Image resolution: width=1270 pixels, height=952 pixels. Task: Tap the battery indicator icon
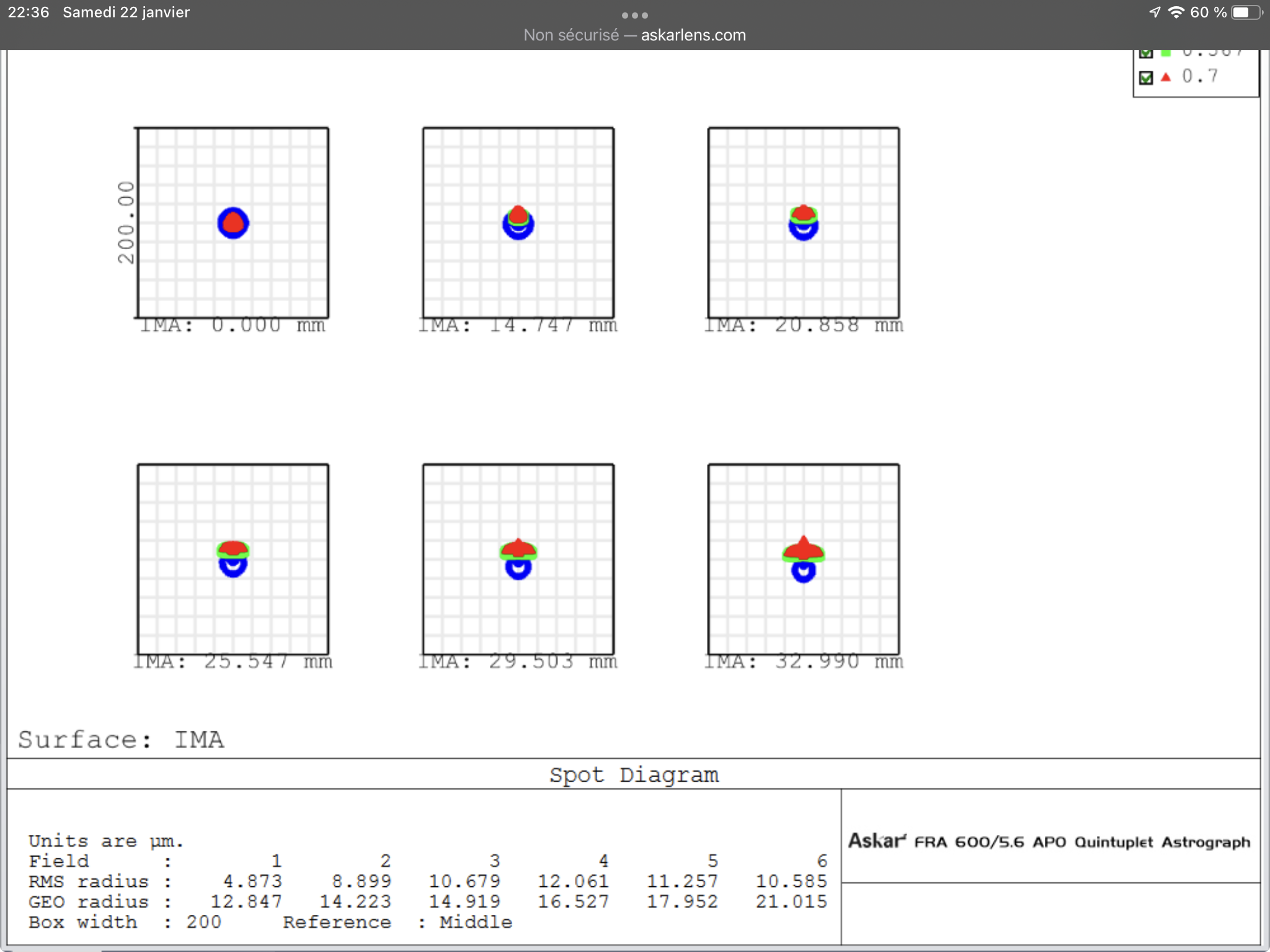pyautogui.click(x=1245, y=12)
